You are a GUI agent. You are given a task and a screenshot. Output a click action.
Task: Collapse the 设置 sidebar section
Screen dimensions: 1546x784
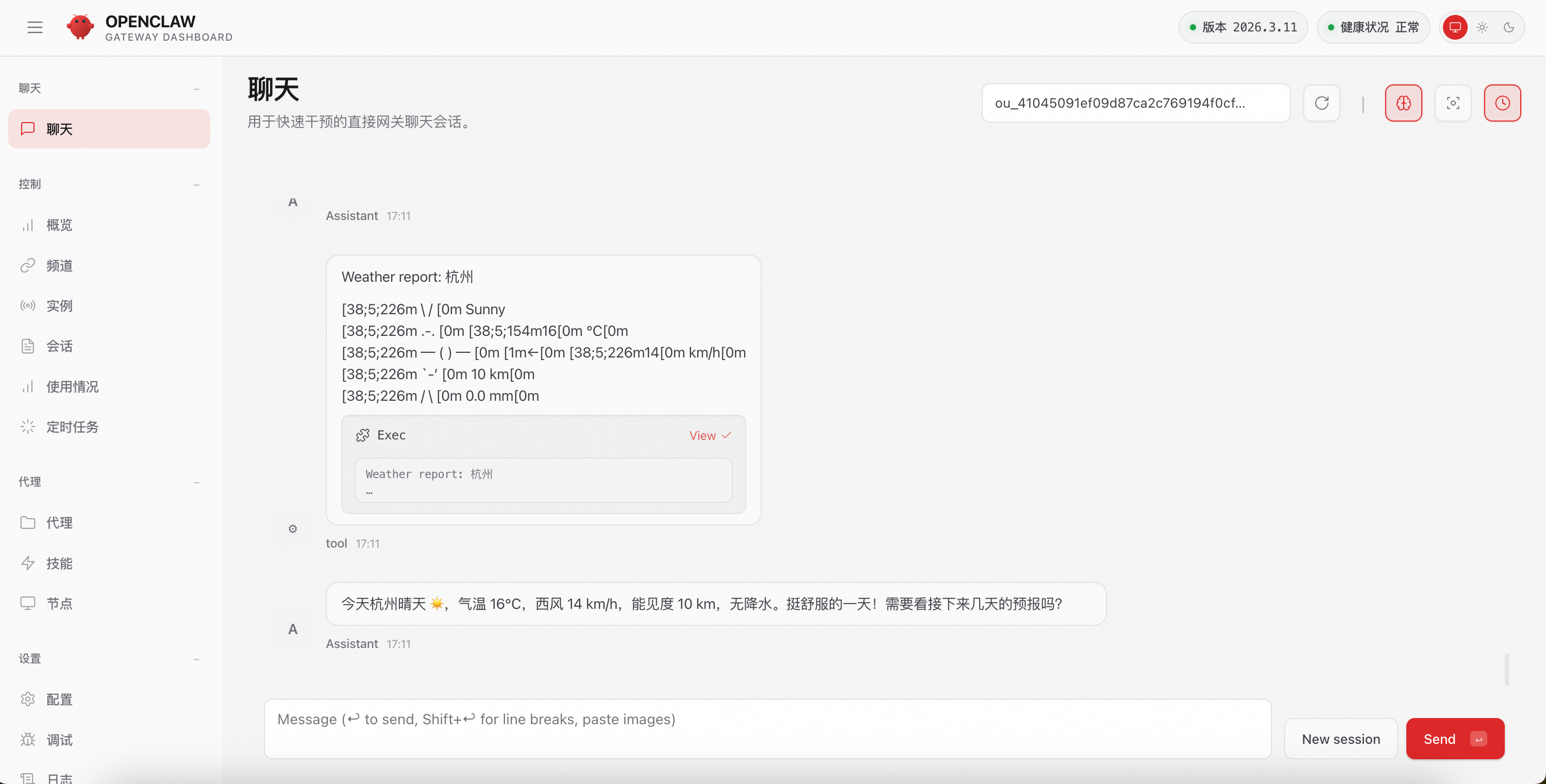tap(196, 659)
